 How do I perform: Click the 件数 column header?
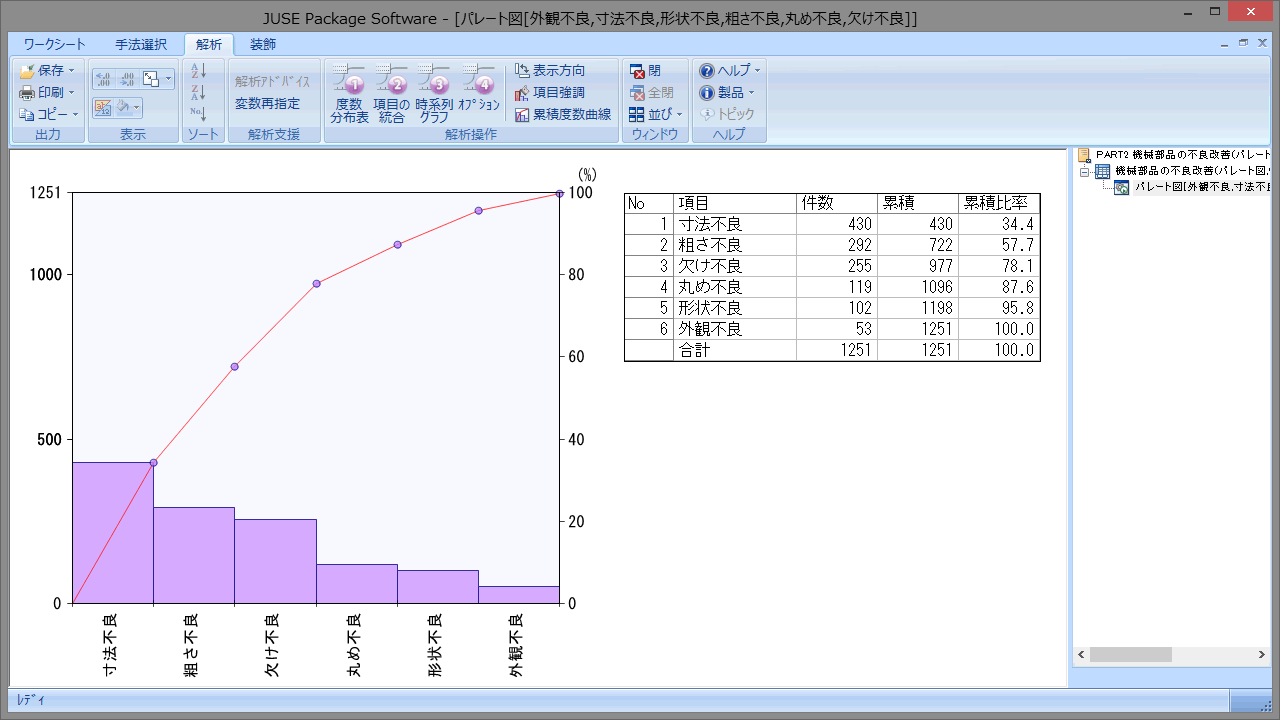[837, 203]
